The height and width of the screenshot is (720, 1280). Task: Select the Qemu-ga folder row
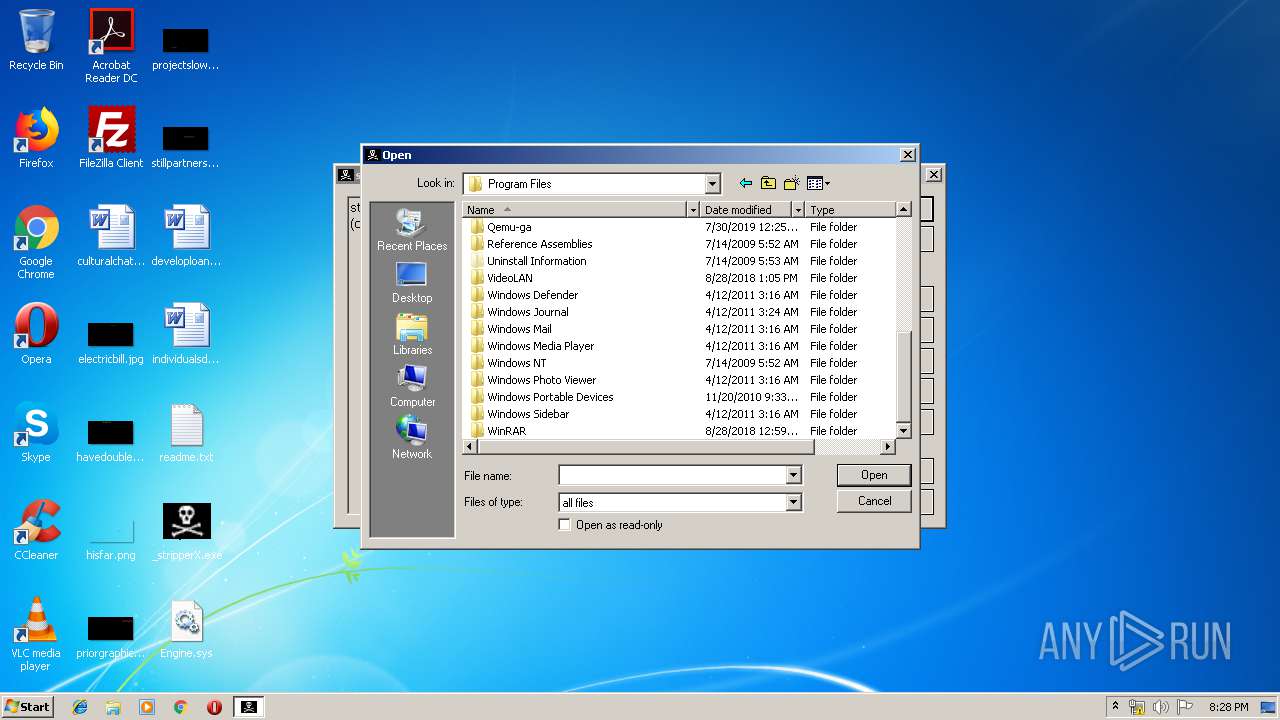click(x=680, y=227)
